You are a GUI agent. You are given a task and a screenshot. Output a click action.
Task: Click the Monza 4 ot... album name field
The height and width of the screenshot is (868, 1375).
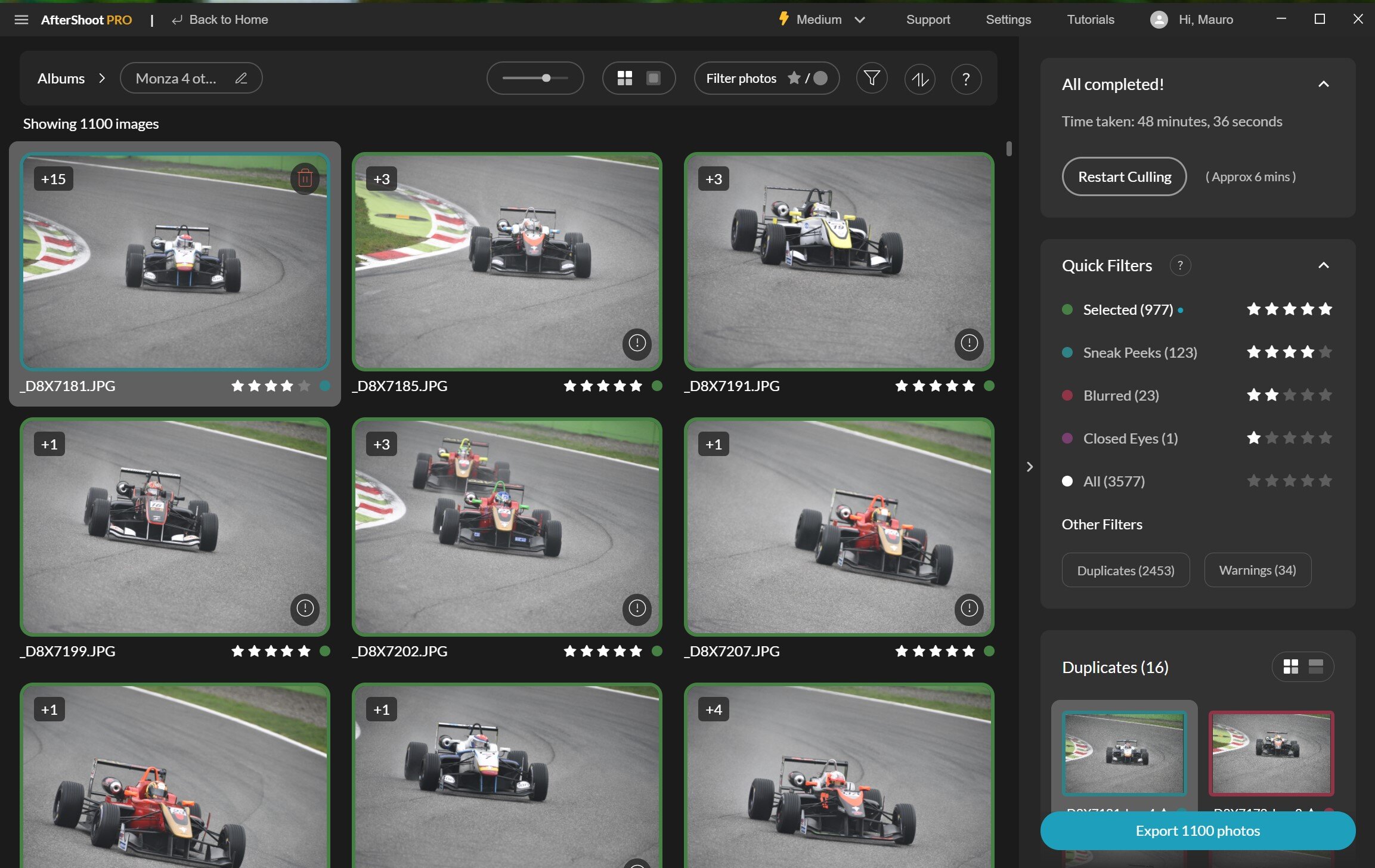point(191,78)
